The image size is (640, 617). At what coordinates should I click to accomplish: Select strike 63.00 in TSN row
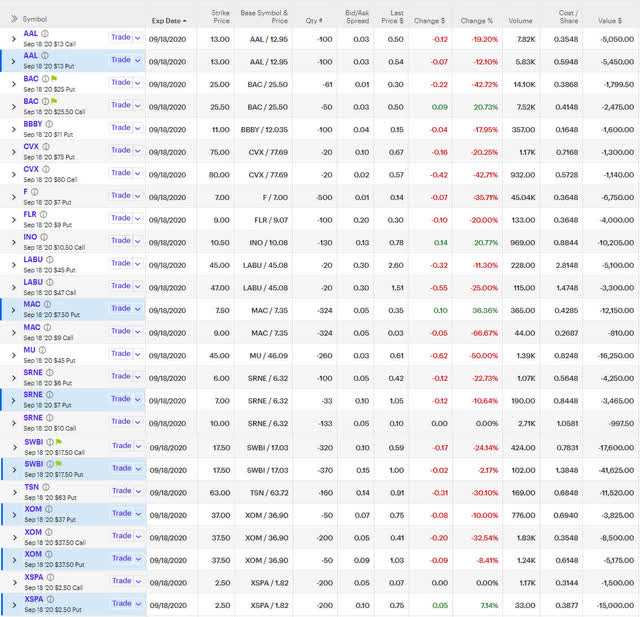click(220, 493)
